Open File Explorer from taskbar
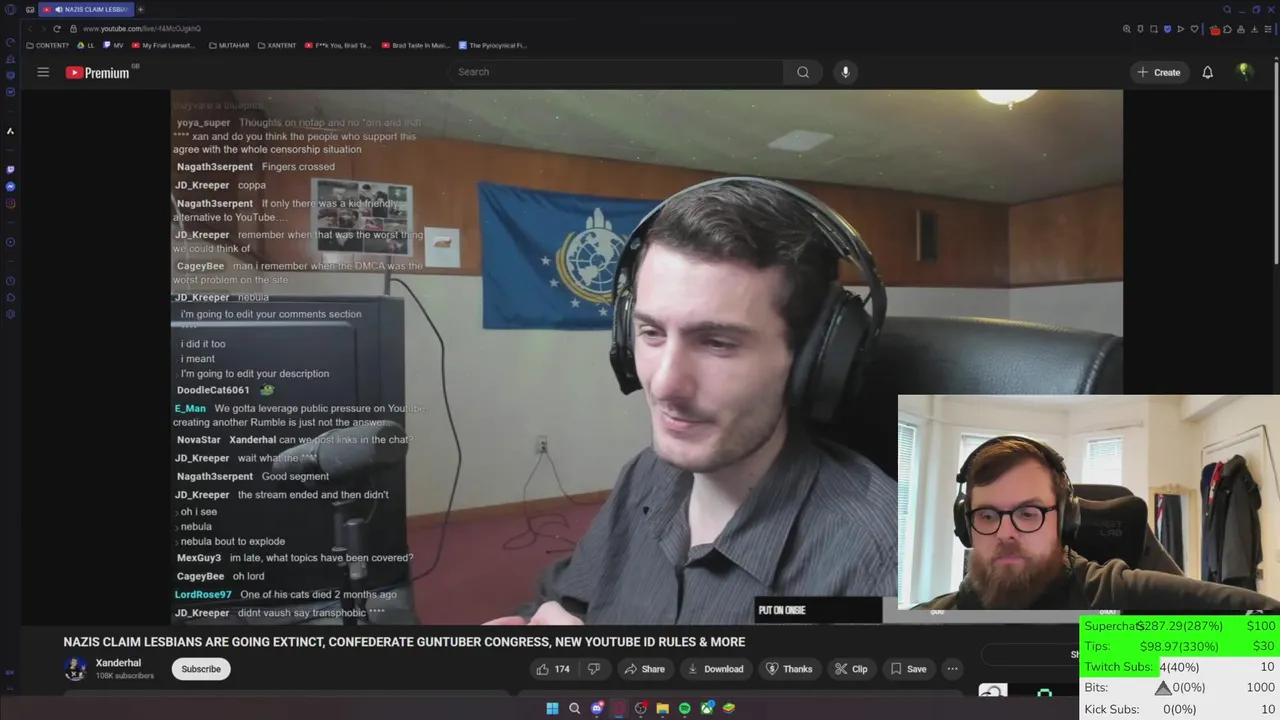 [662, 708]
